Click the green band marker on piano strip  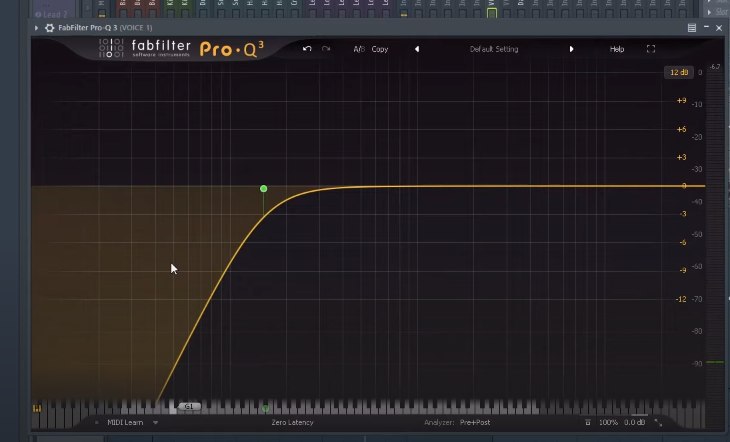coord(265,408)
